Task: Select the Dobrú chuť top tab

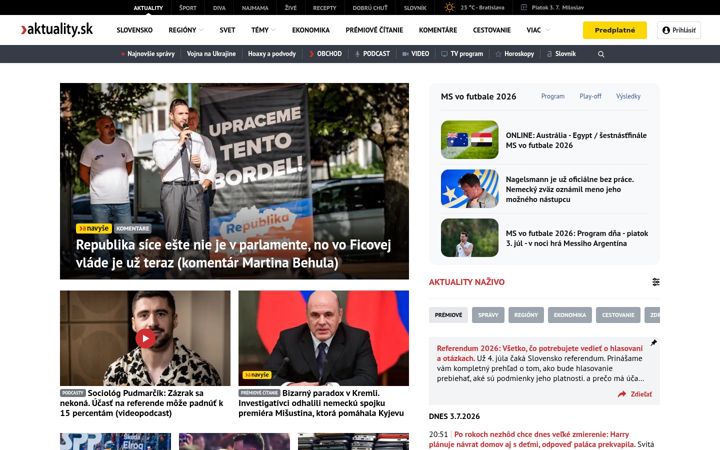Action: pos(370,8)
